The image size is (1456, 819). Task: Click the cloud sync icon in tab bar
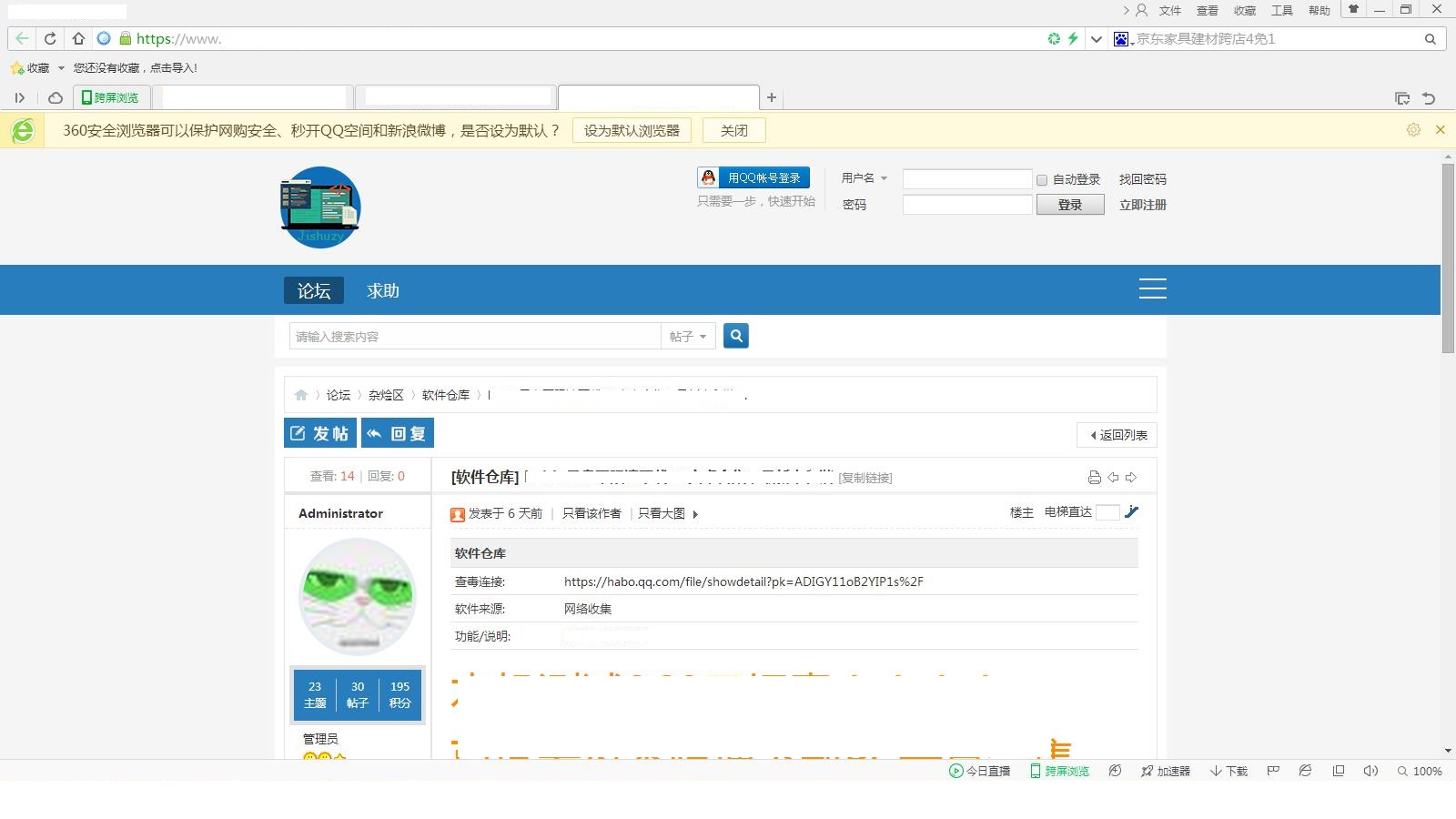click(x=56, y=97)
